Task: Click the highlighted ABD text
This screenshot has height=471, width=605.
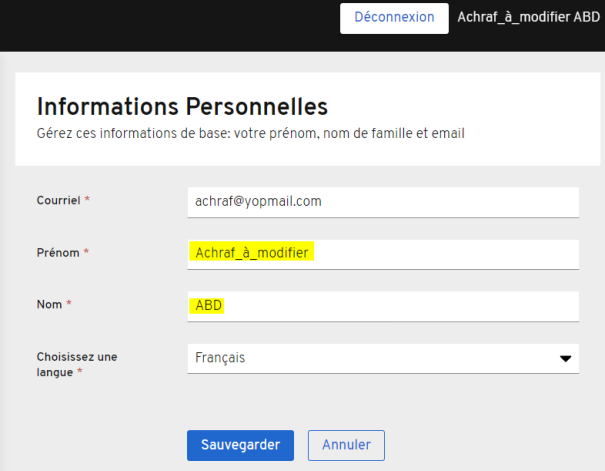Action: point(208,305)
